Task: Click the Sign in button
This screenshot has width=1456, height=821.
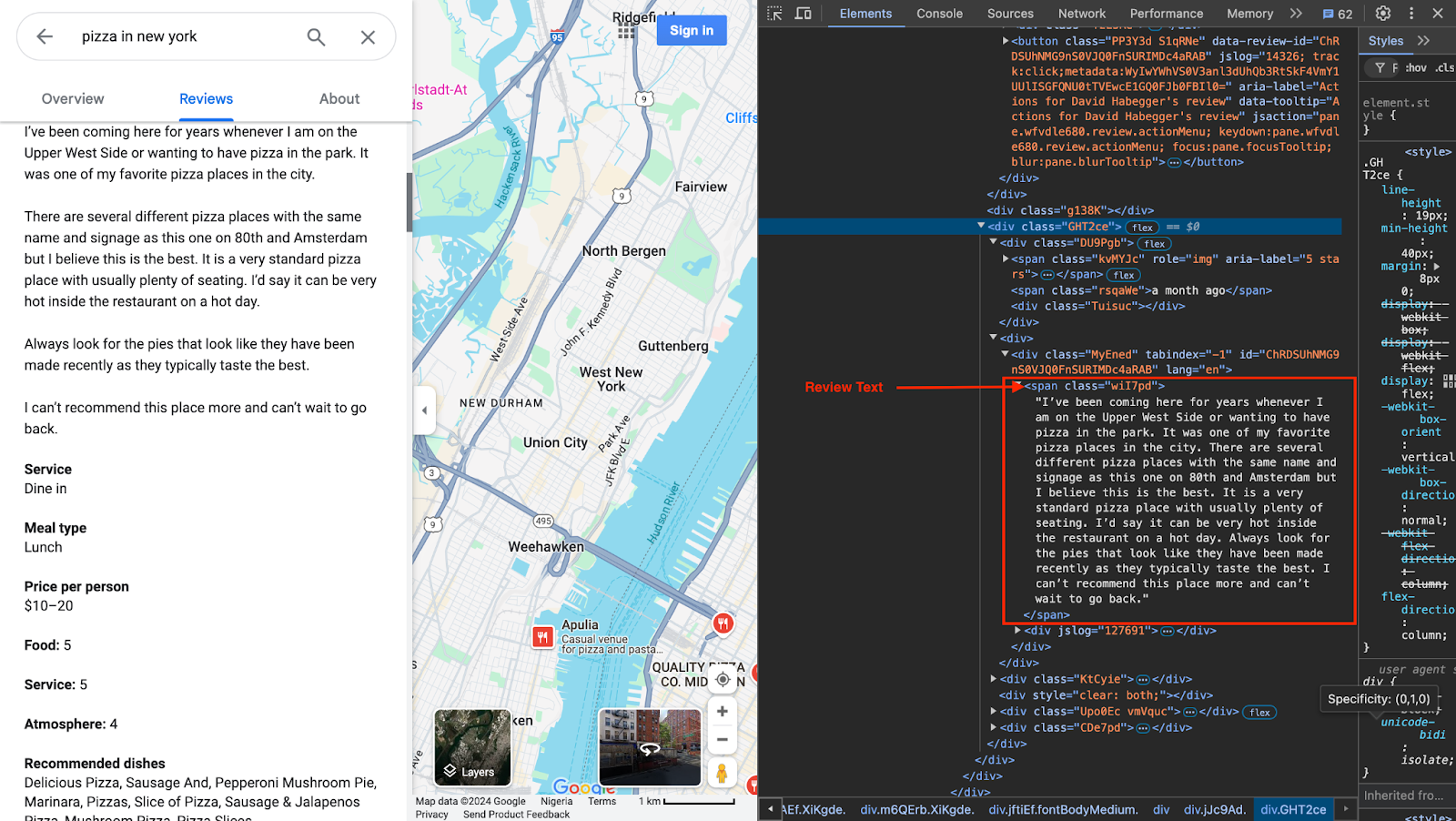Action: [692, 31]
